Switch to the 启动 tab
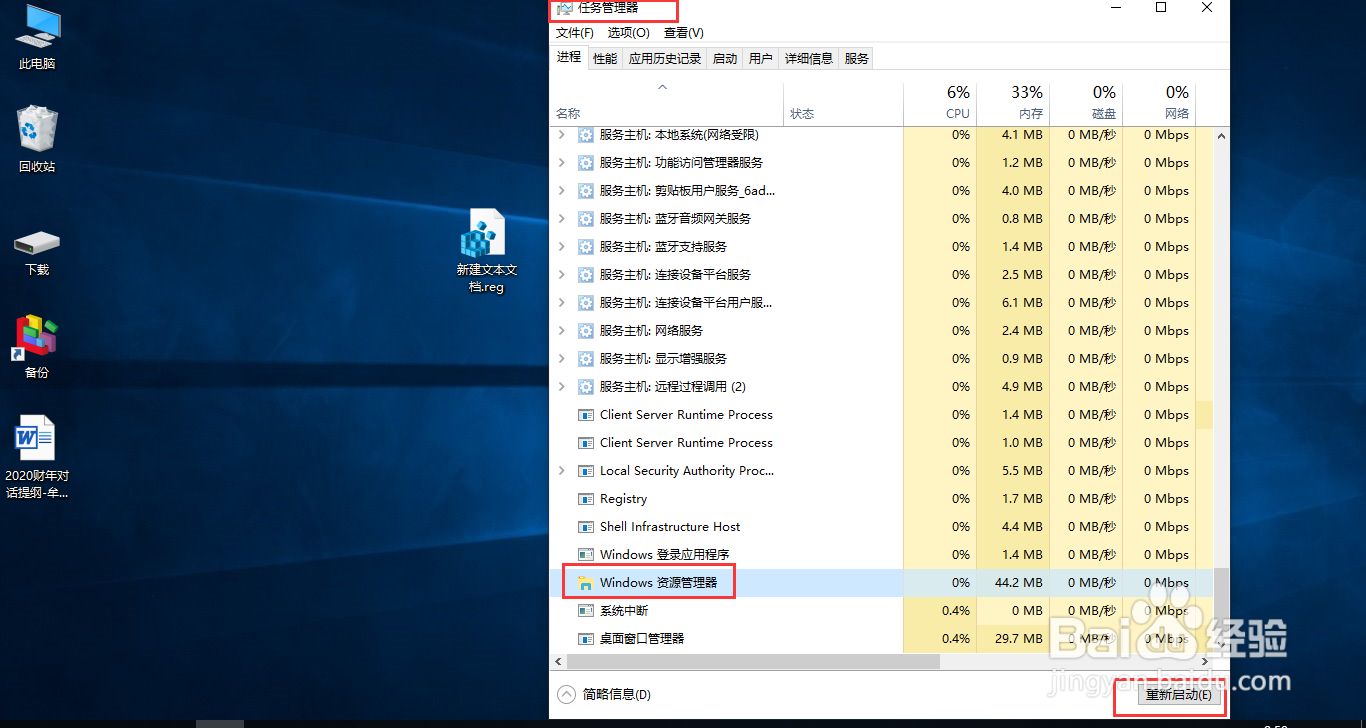1366x728 pixels. (725, 59)
